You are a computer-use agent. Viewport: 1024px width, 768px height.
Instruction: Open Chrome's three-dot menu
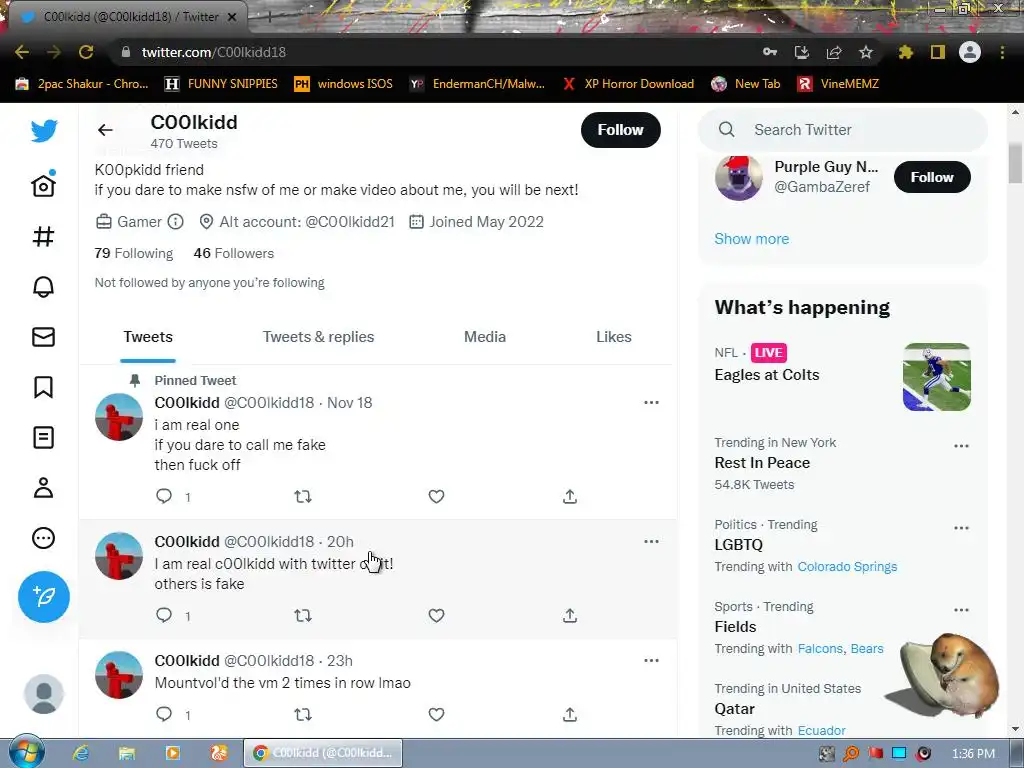click(1002, 52)
